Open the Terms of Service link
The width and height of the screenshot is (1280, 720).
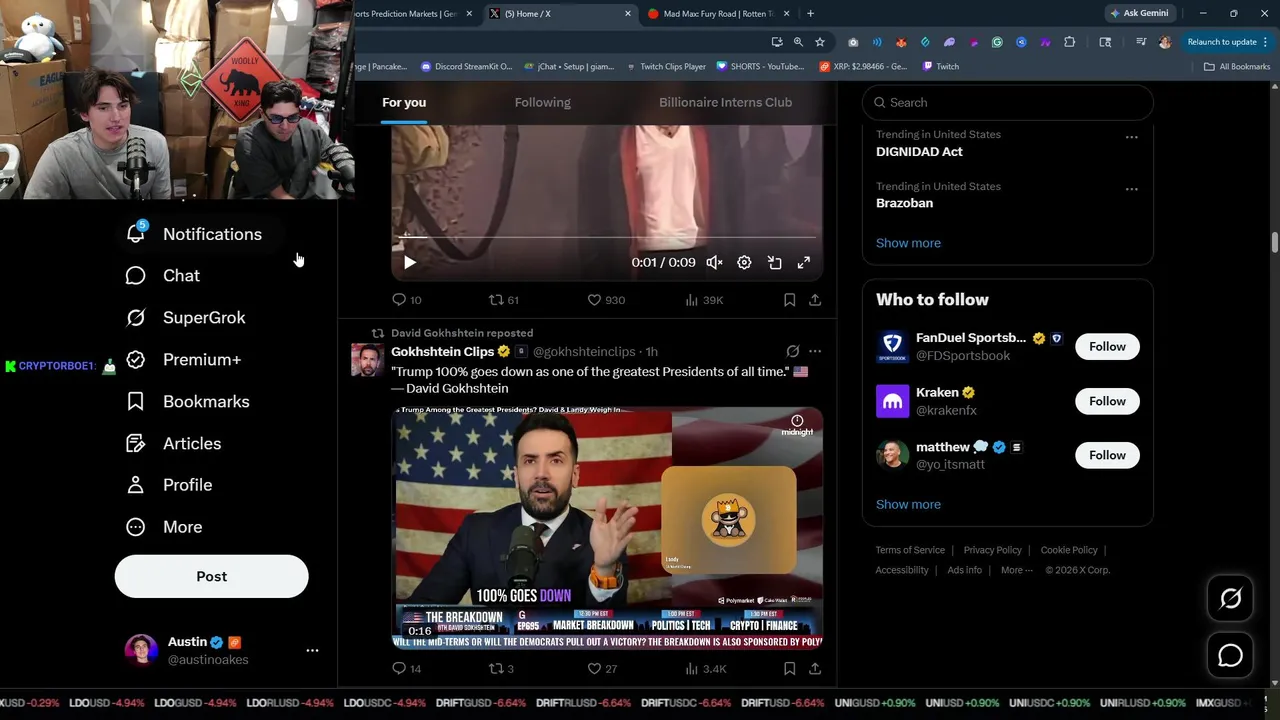point(910,551)
